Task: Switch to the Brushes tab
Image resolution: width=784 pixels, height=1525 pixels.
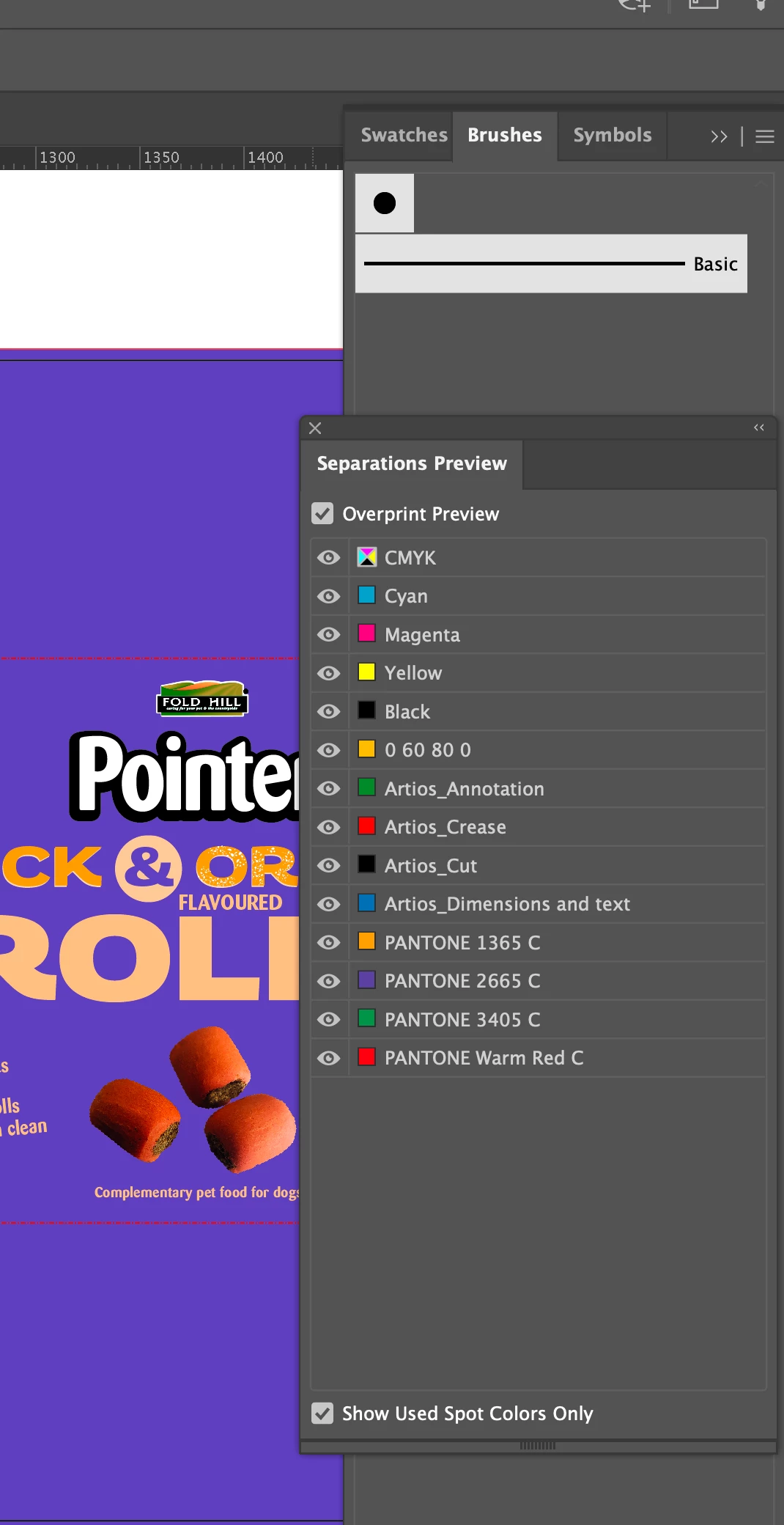Action: pos(505,135)
